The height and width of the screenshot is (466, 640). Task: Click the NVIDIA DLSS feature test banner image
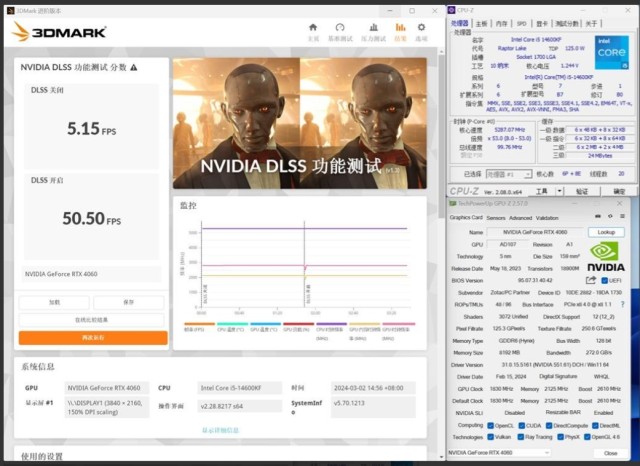pos(300,123)
